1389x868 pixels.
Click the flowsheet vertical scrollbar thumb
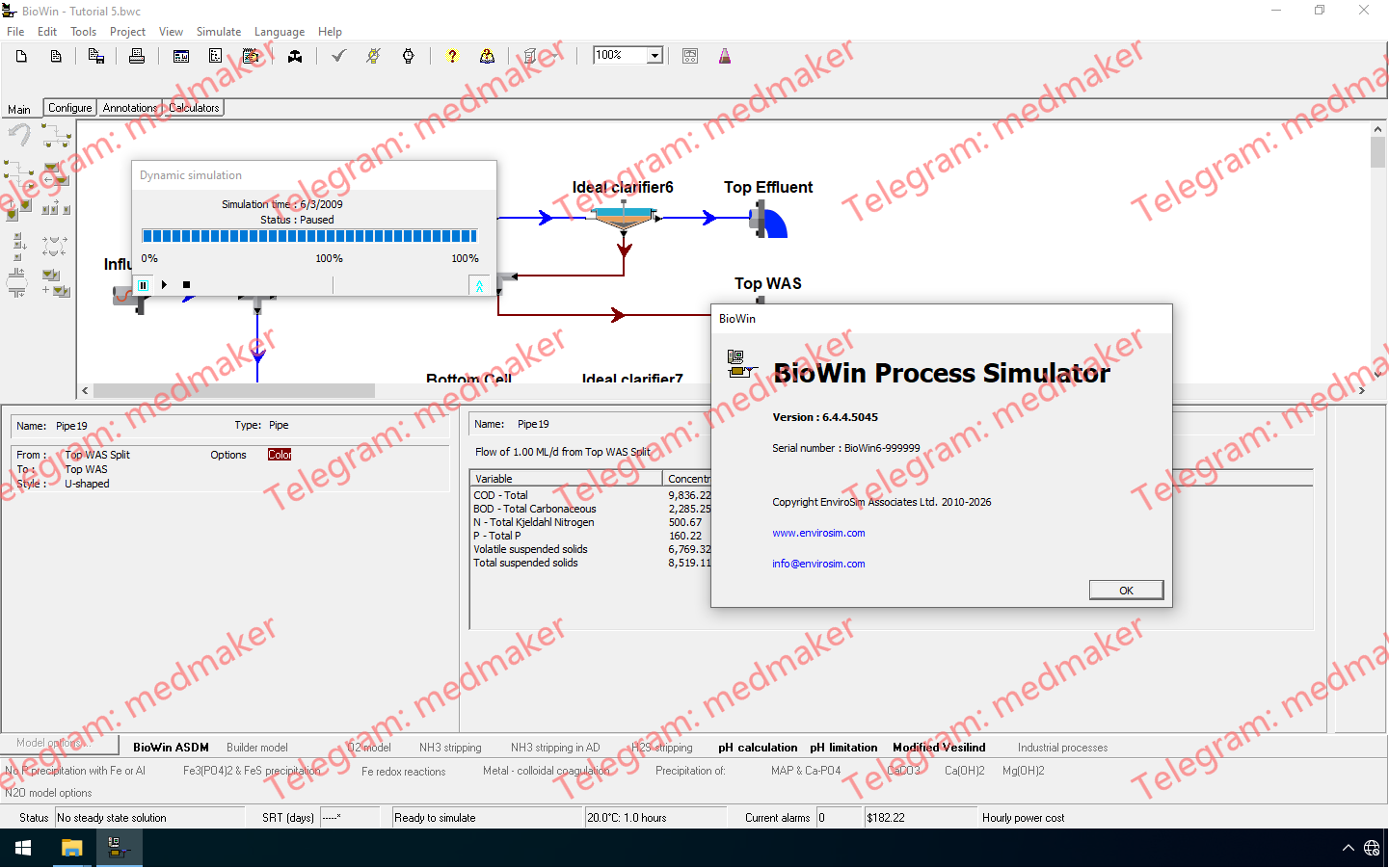(1377, 151)
